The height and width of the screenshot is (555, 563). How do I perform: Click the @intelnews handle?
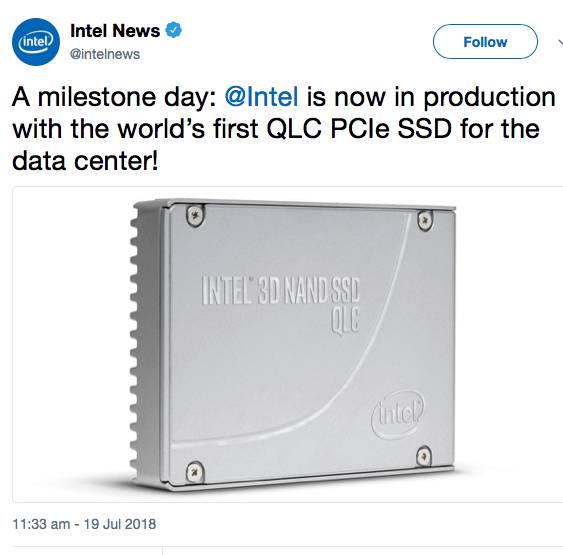pyautogui.click(x=105, y=54)
